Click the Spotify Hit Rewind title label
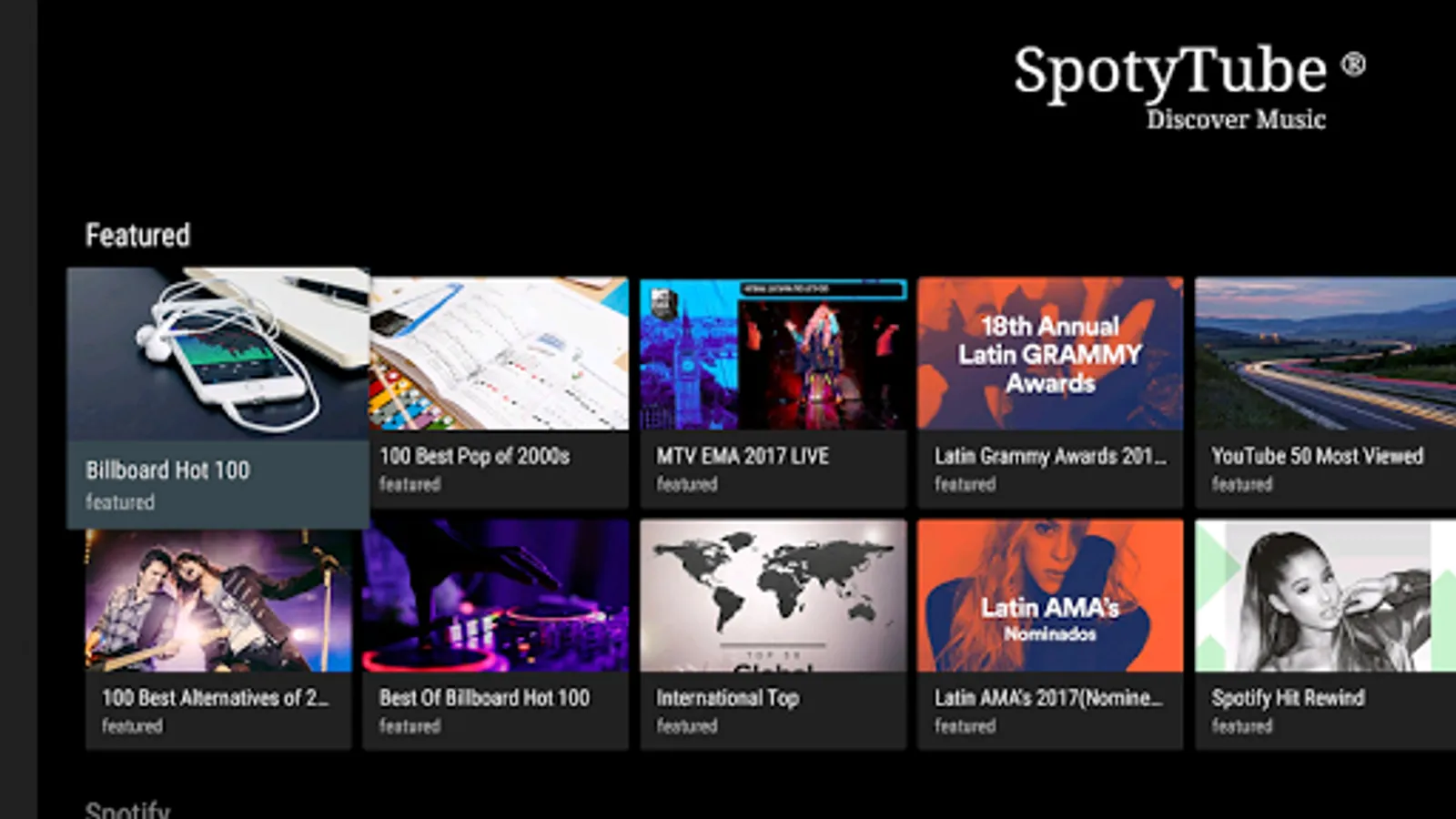1456x819 pixels. point(1288,698)
